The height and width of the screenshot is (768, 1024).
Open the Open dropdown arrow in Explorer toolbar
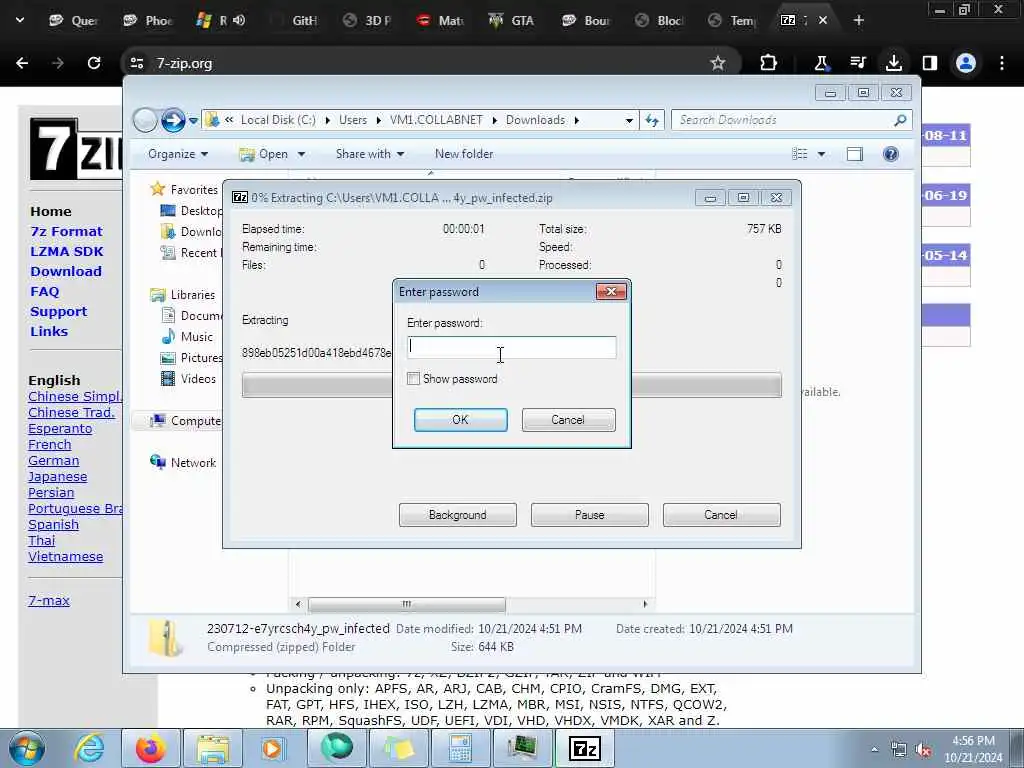click(x=302, y=154)
